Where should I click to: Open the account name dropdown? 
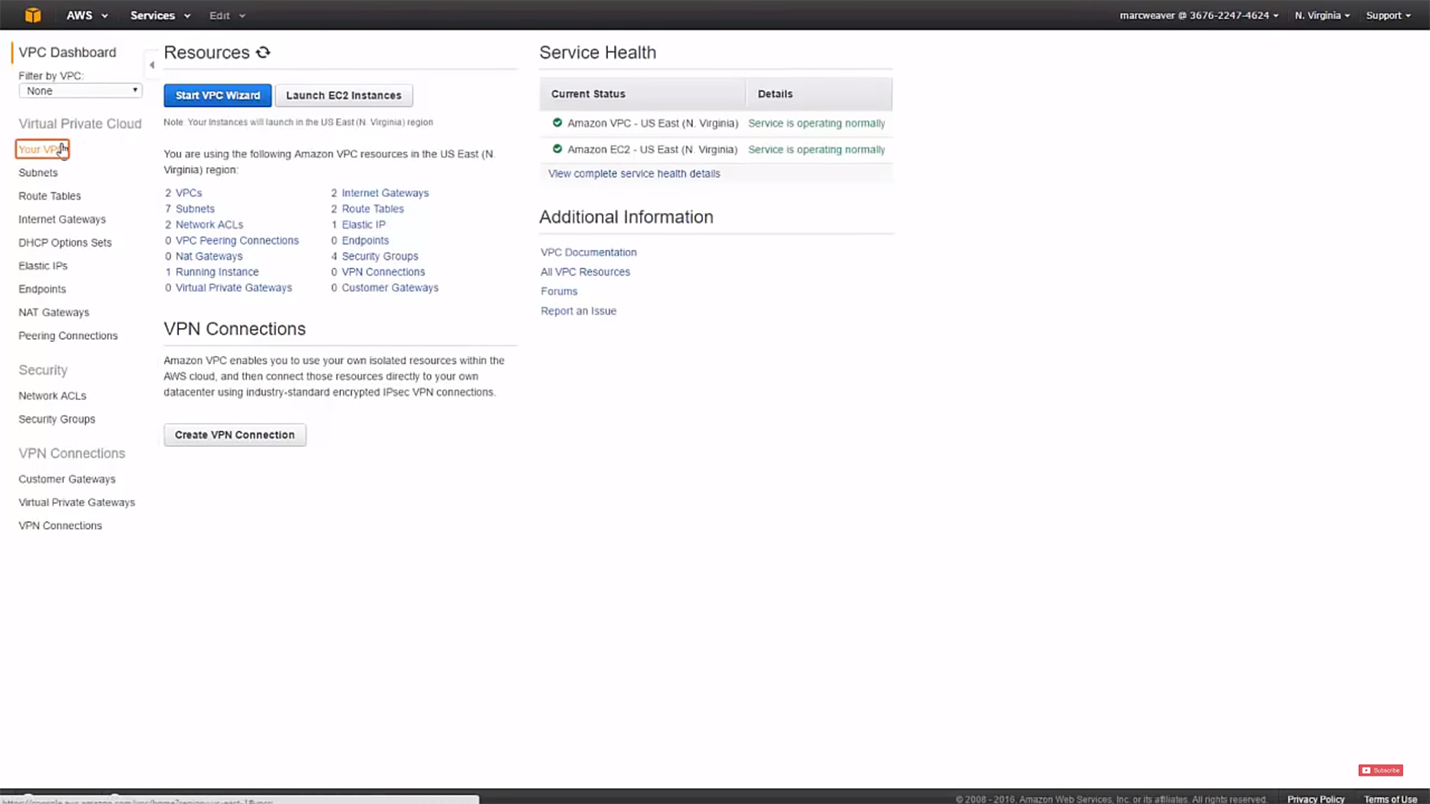[1198, 16]
